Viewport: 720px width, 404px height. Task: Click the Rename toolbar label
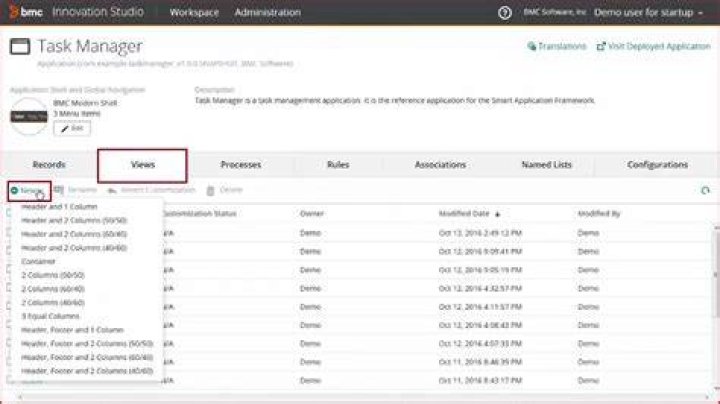[82, 190]
